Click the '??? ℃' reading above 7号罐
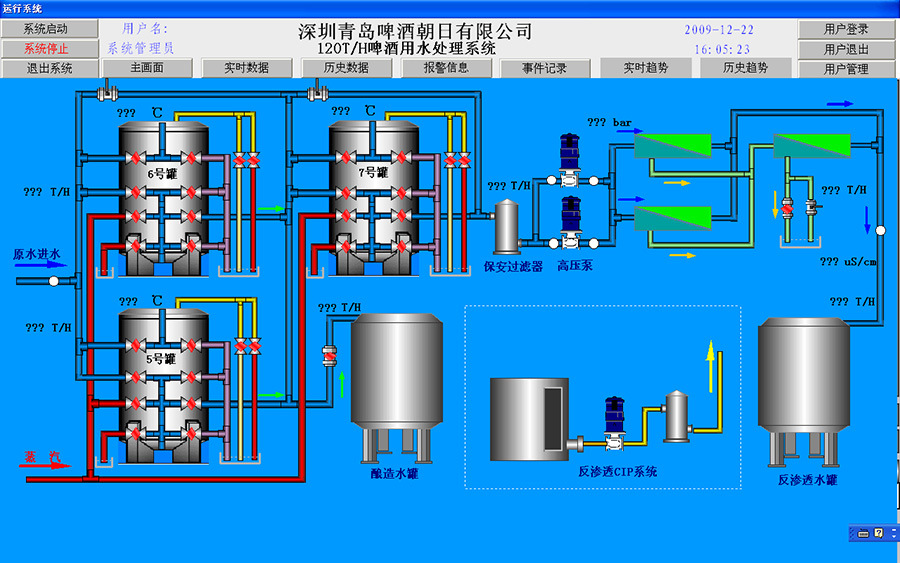Screen dimensions: 900x563 354,111
